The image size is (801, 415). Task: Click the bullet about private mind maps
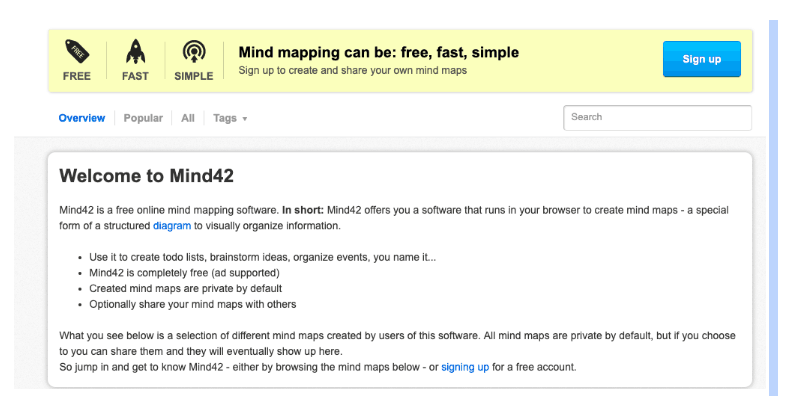coord(185,288)
